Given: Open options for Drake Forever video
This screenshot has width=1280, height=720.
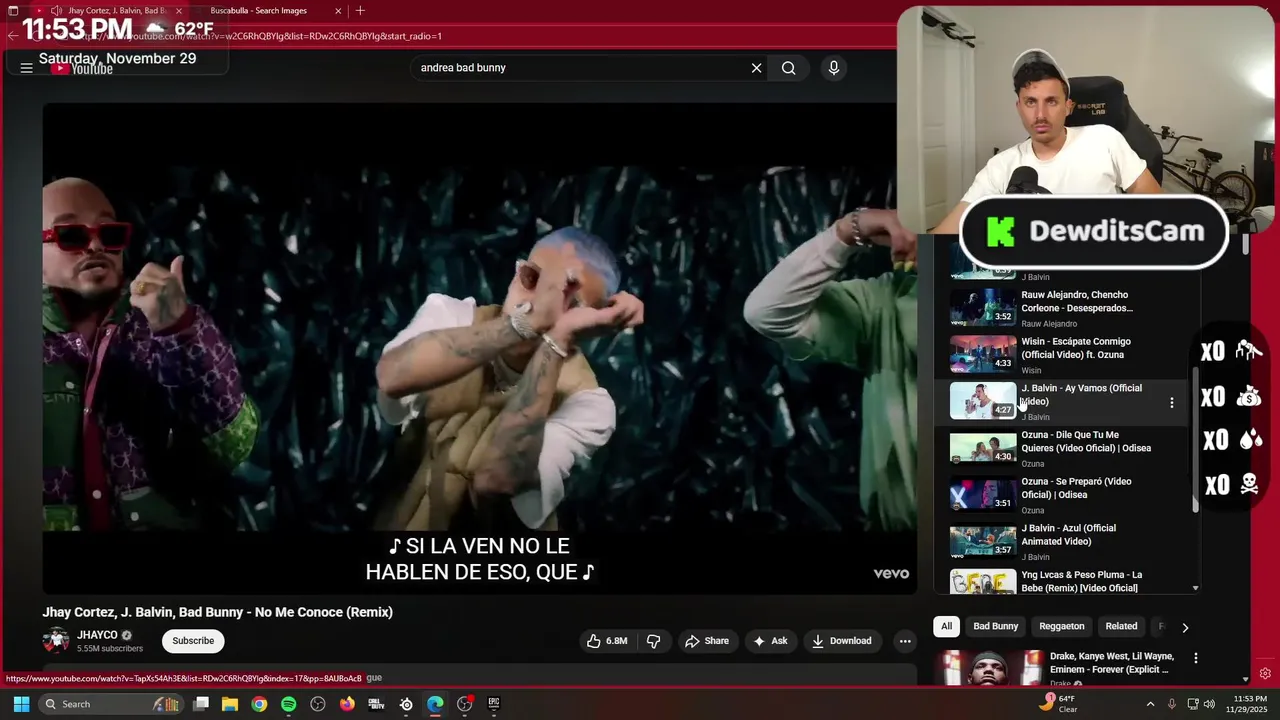Looking at the screenshot, I should point(1195,658).
